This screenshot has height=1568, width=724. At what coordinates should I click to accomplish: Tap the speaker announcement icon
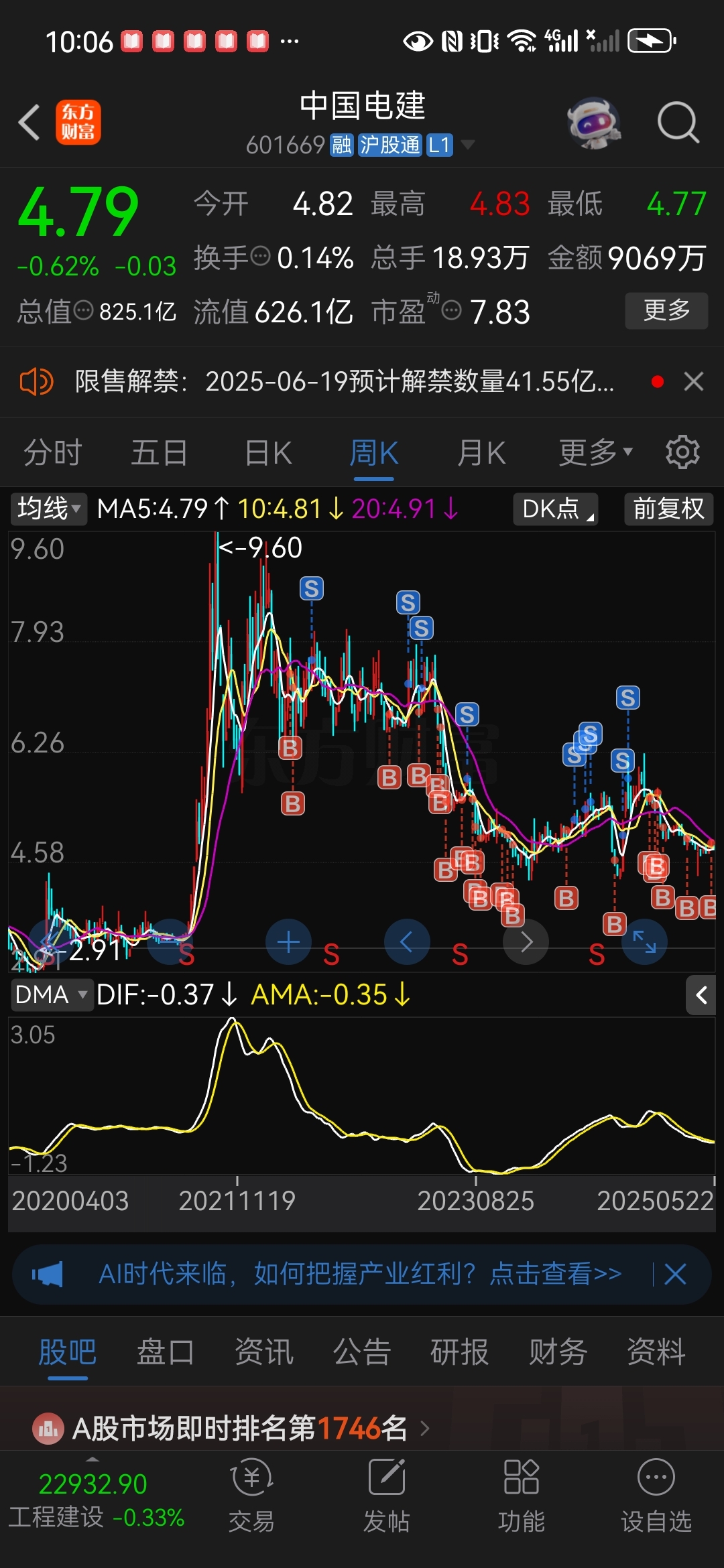pyautogui.click(x=36, y=382)
